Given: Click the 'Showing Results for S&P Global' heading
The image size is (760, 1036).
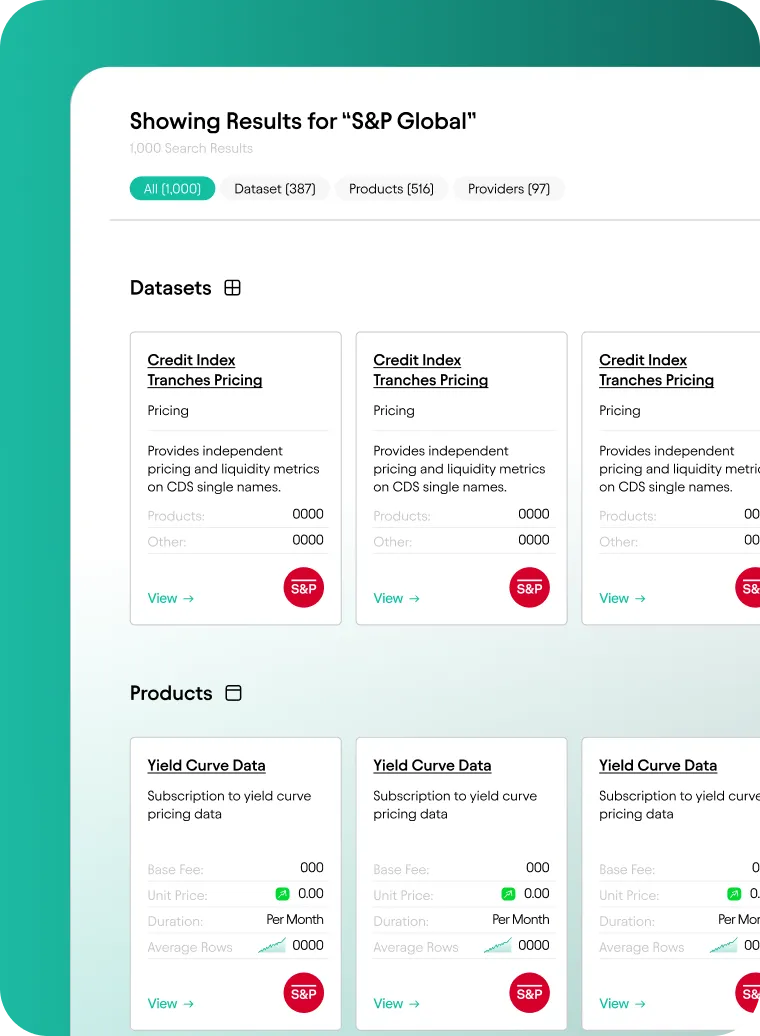Looking at the screenshot, I should coord(303,121).
